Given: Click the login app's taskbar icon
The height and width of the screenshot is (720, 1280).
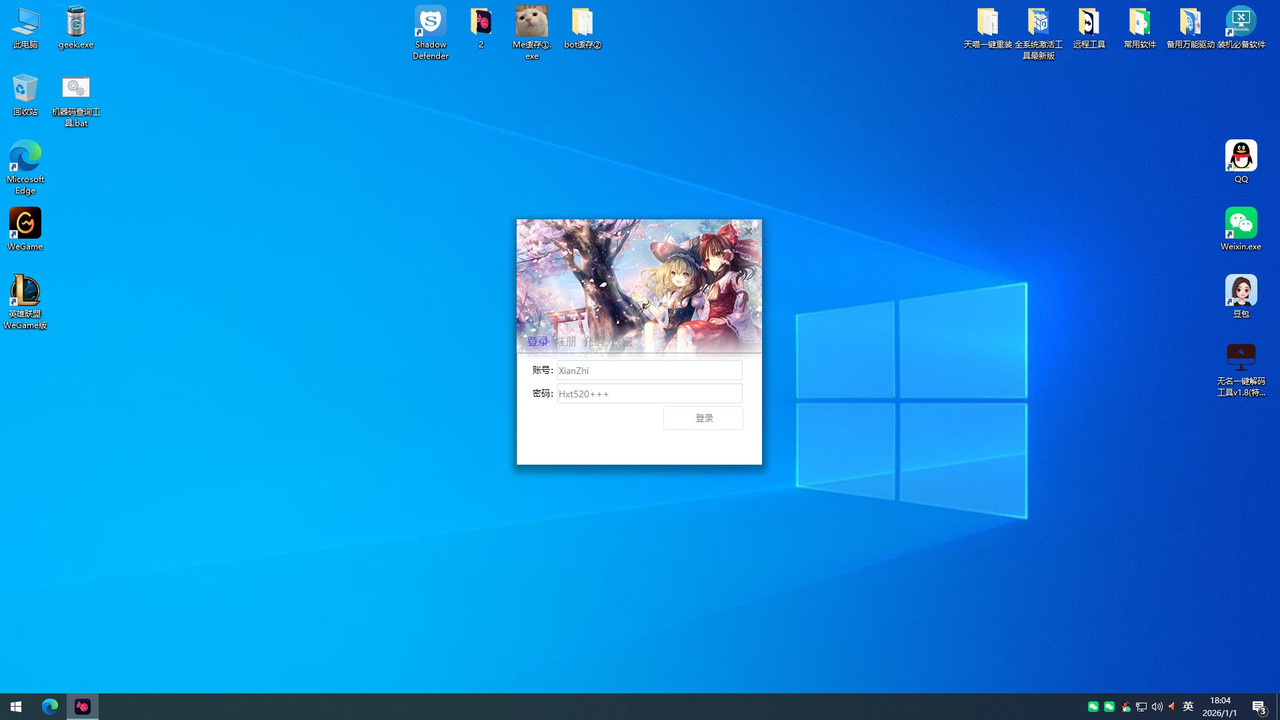Looking at the screenshot, I should 83,707.
